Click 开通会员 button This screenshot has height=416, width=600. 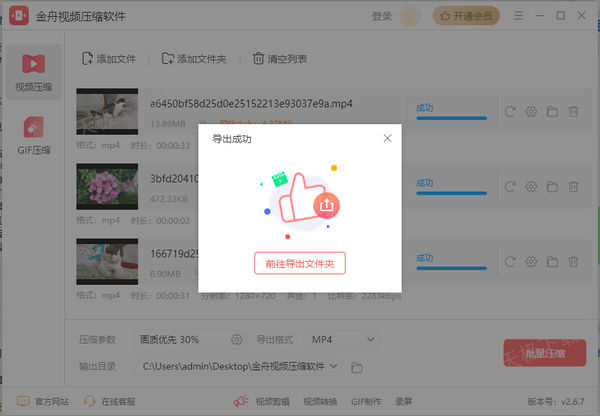click(x=466, y=16)
